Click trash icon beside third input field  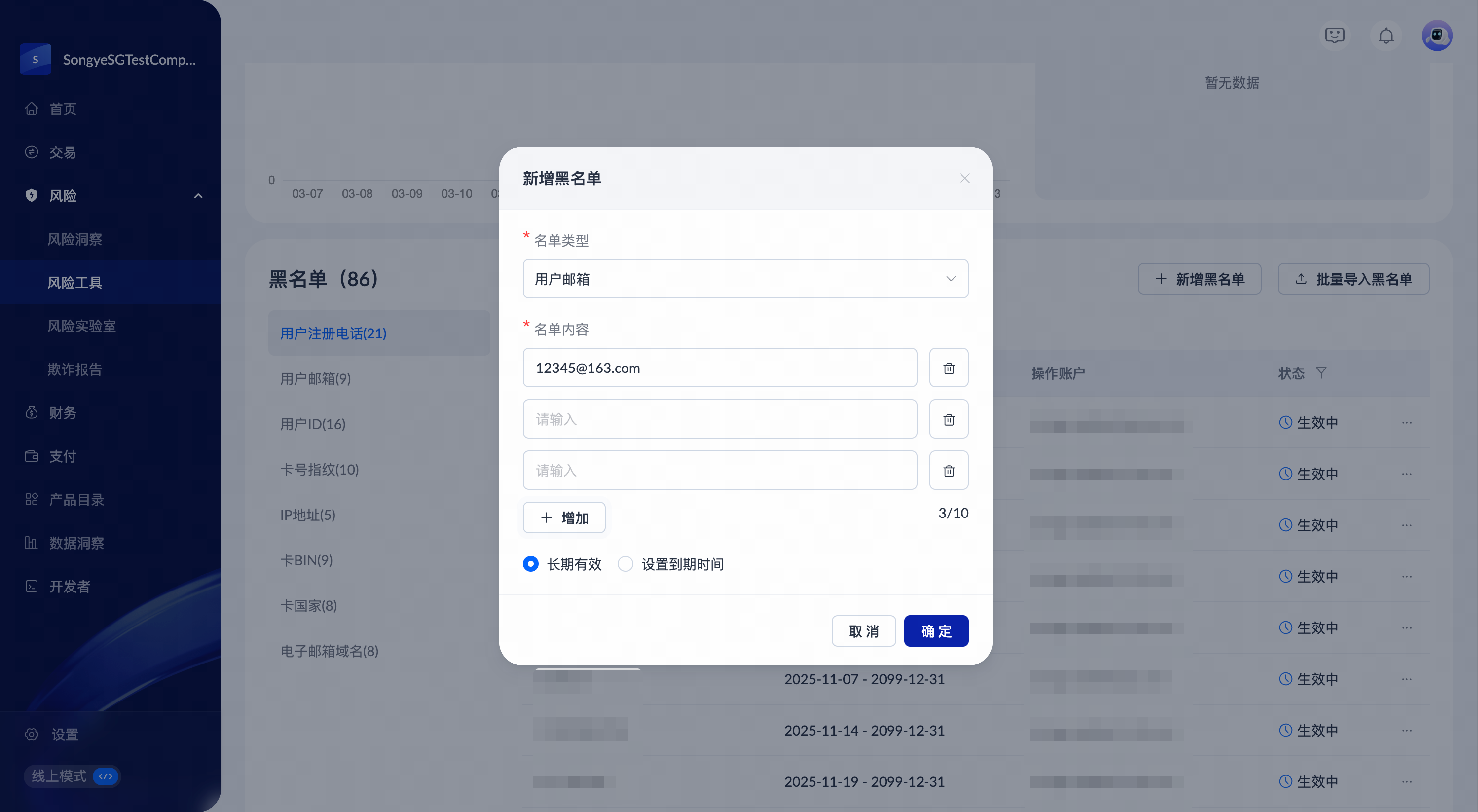(x=949, y=471)
